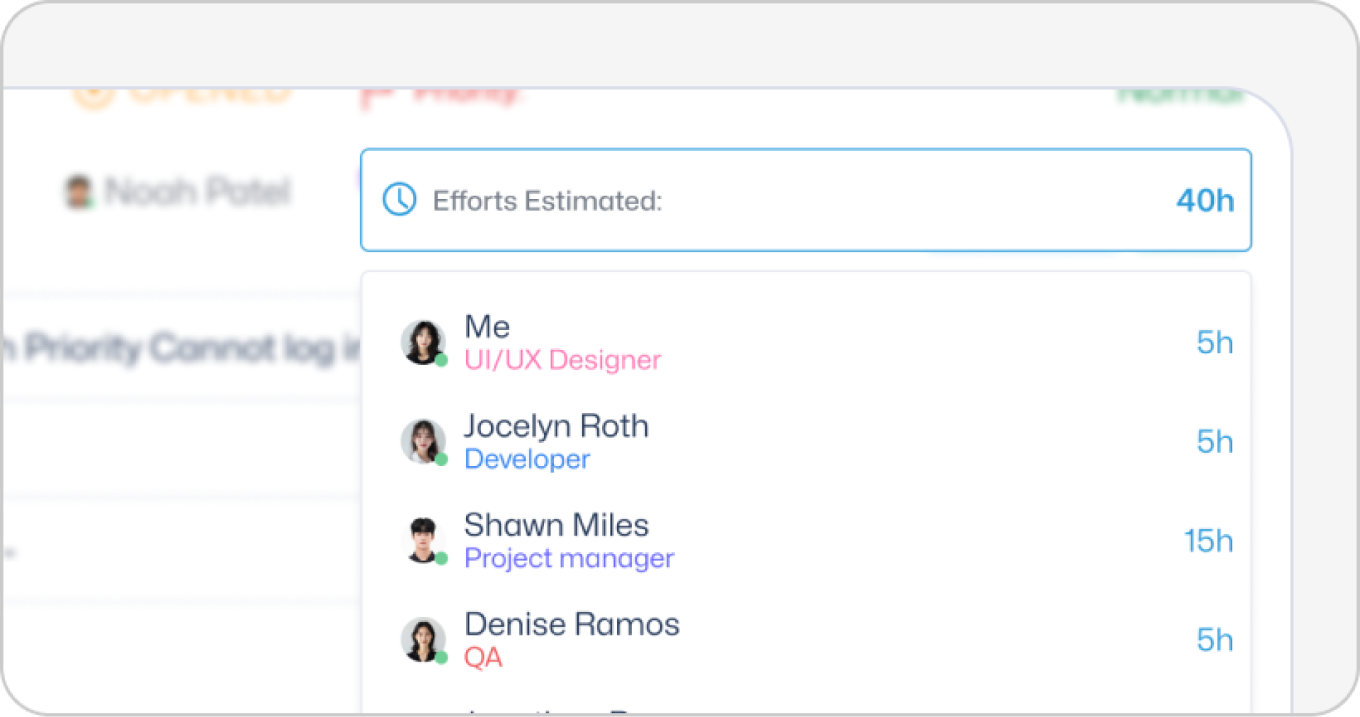
Task: Click the 5h value for Me
Action: [x=1215, y=343]
